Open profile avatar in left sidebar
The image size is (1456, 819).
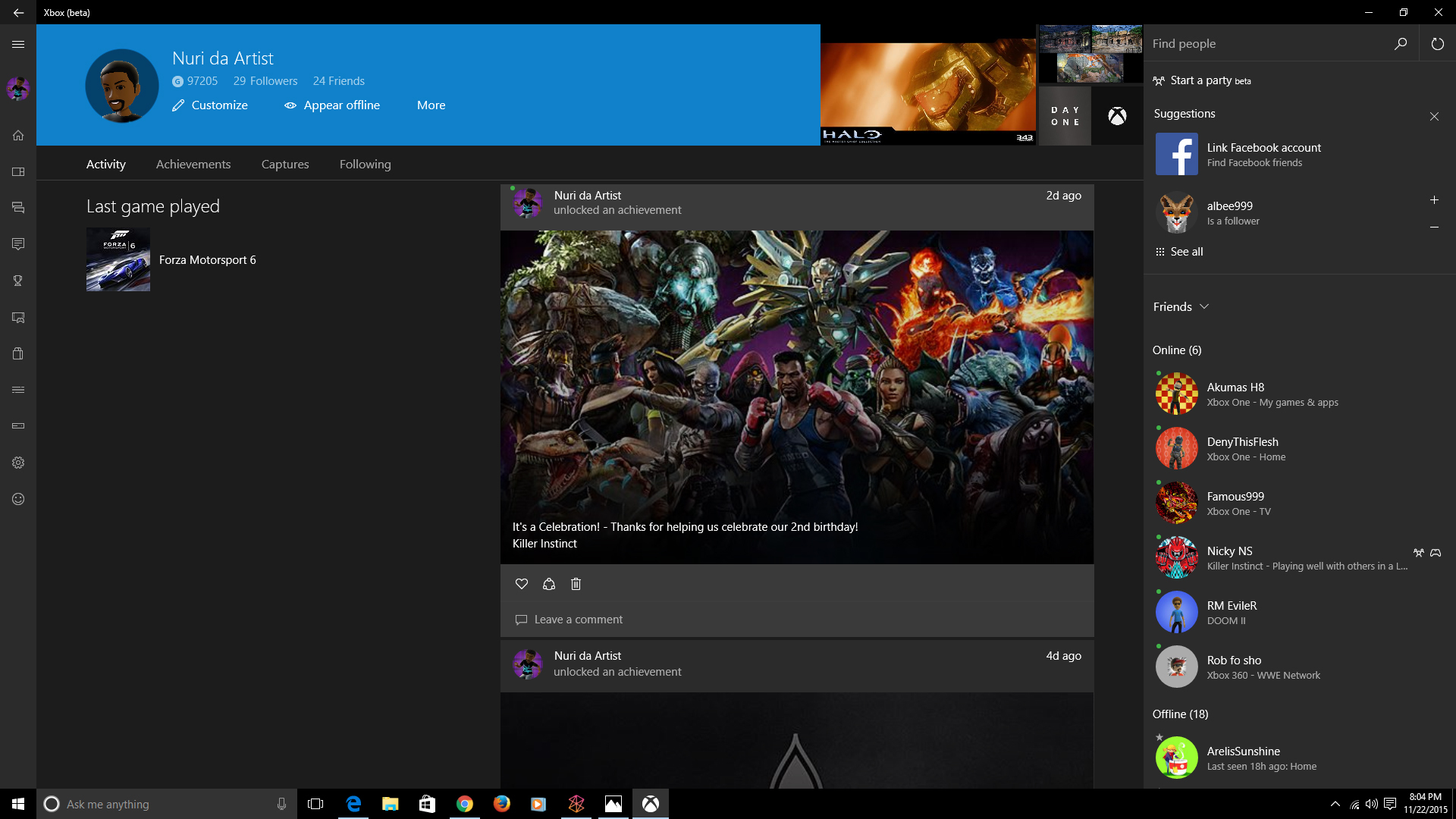[18, 89]
